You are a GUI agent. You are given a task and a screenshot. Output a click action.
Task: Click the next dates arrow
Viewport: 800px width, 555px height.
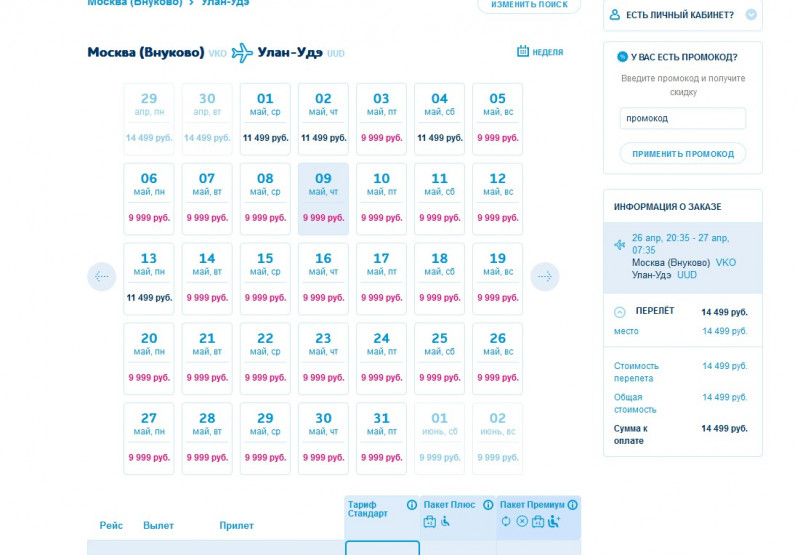tap(545, 276)
